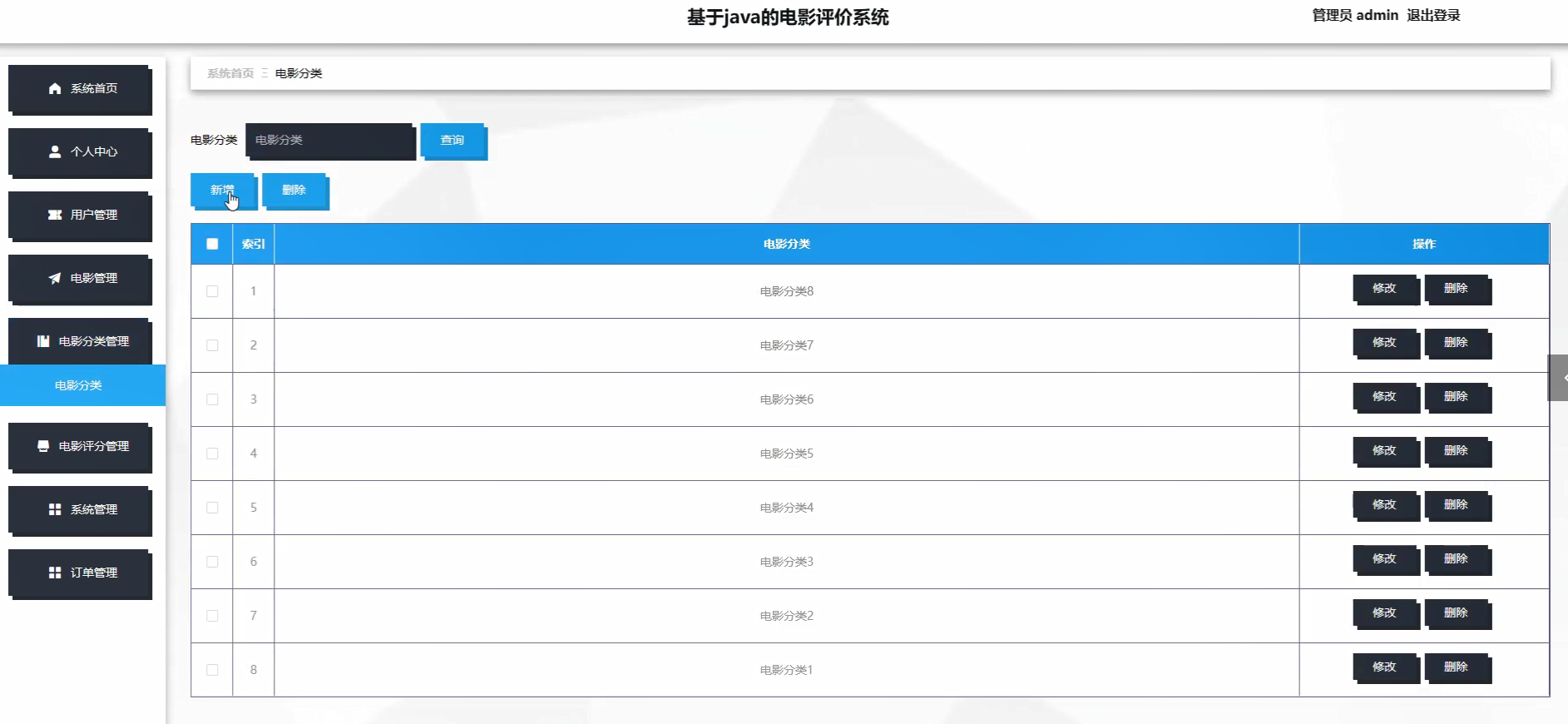Click 删除 for 电影分类6
The width and height of the screenshot is (1568, 724).
point(1457,398)
